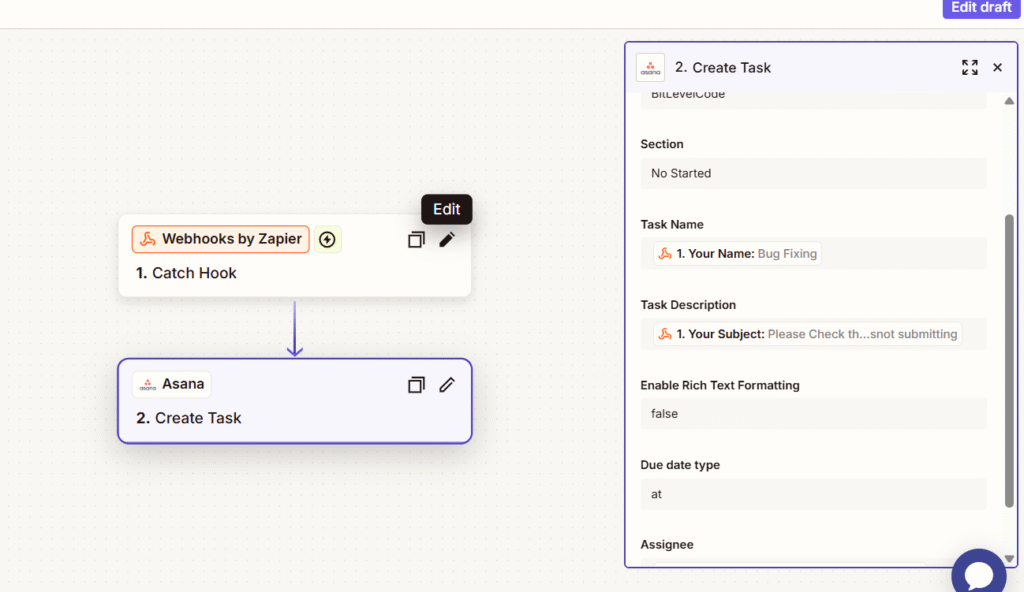1024x592 pixels.
Task: Click the Enable Rich Text Formatting field showing false
Action: click(x=813, y=414)
